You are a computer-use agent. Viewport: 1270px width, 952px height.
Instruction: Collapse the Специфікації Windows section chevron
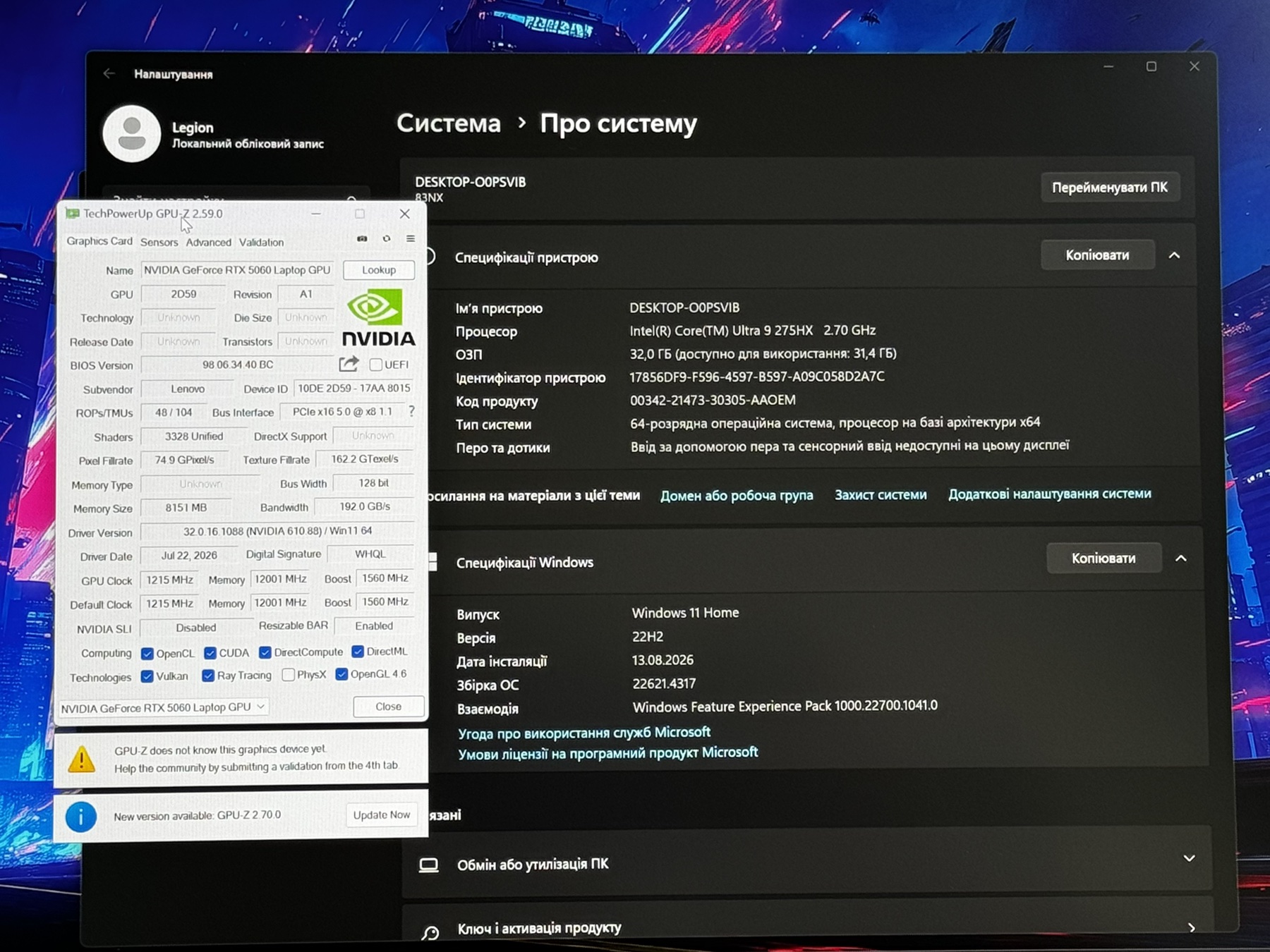point(1181,558)
